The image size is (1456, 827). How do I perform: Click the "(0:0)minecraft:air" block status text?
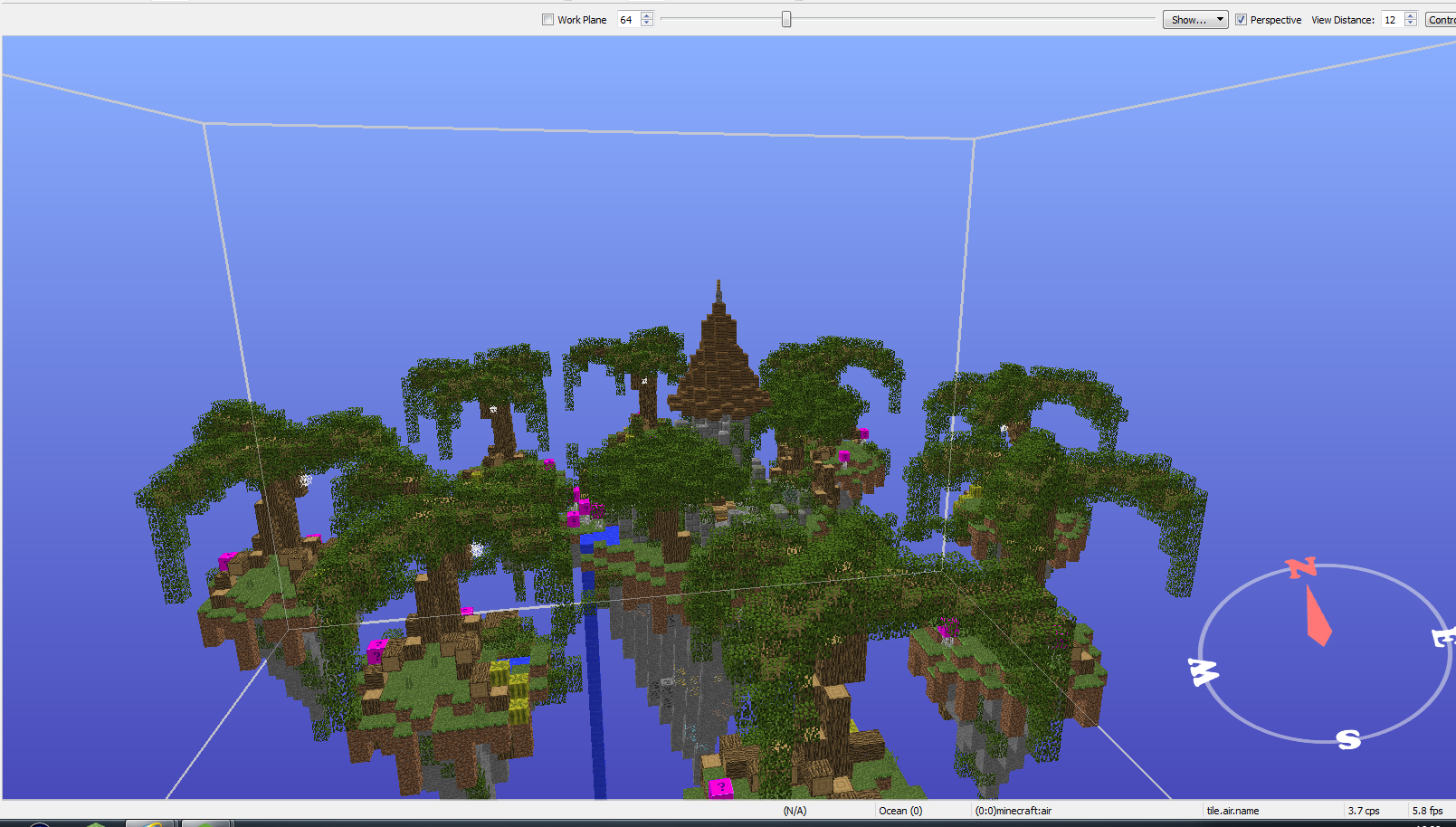click(1013, 811)
